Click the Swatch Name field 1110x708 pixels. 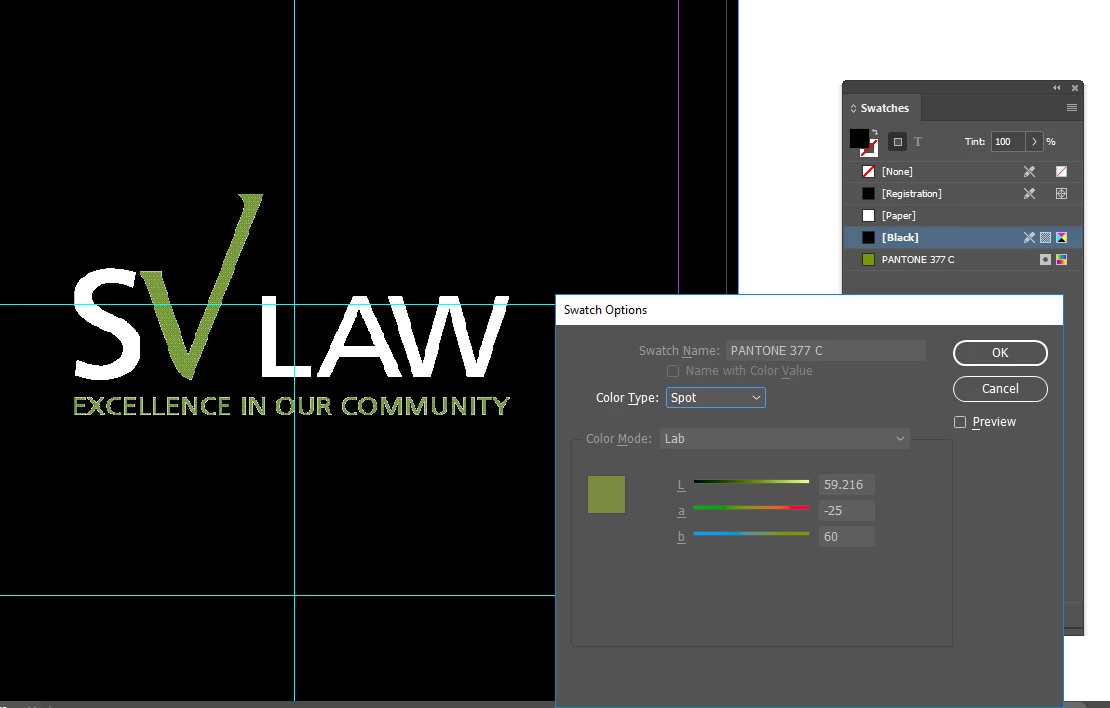click(825, 350)
